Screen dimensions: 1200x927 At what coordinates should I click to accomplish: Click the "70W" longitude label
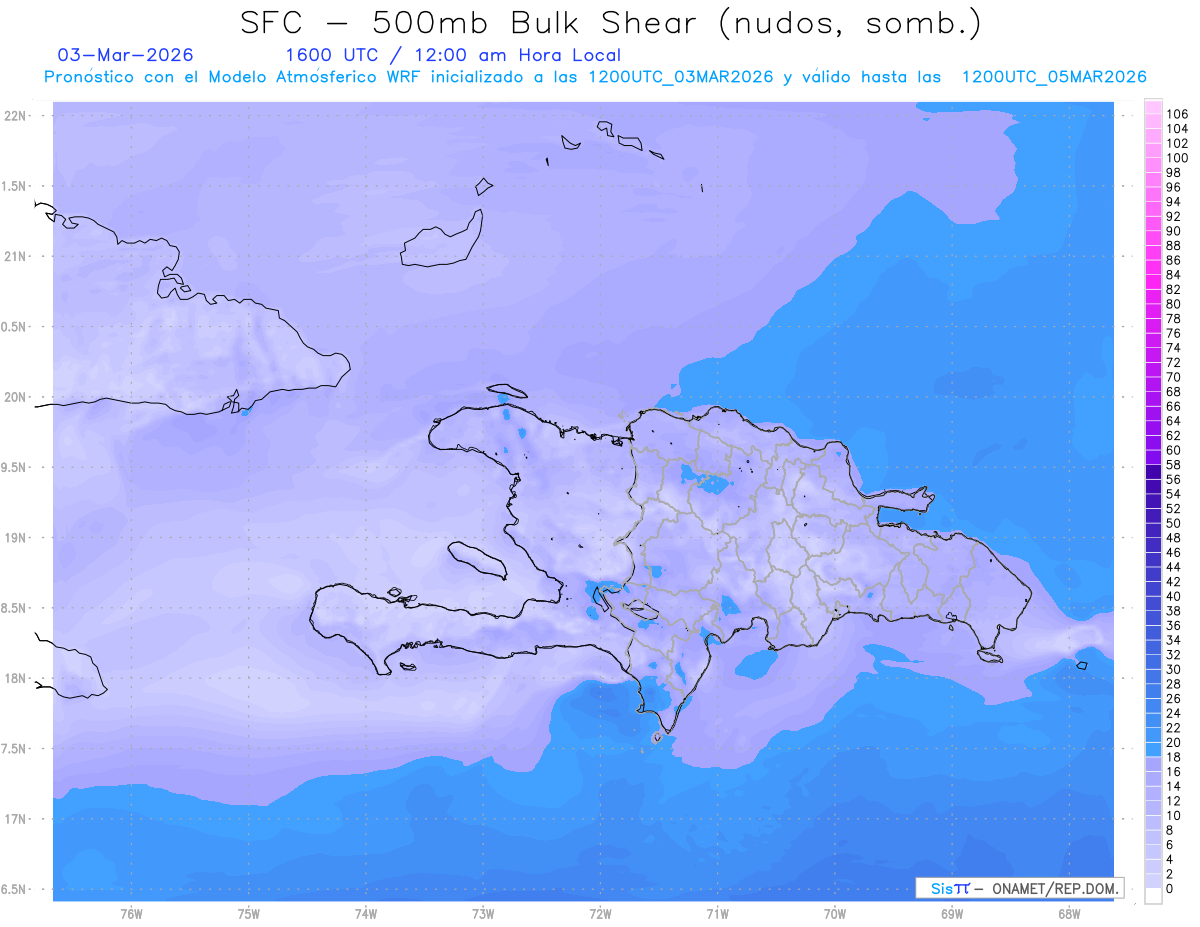(835, 913)
